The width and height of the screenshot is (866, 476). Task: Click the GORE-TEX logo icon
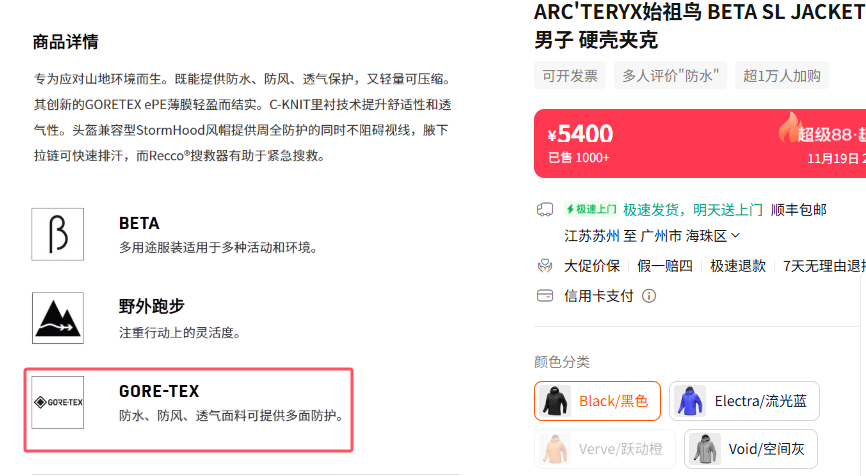pyautogui.click(x=57, y=402)
